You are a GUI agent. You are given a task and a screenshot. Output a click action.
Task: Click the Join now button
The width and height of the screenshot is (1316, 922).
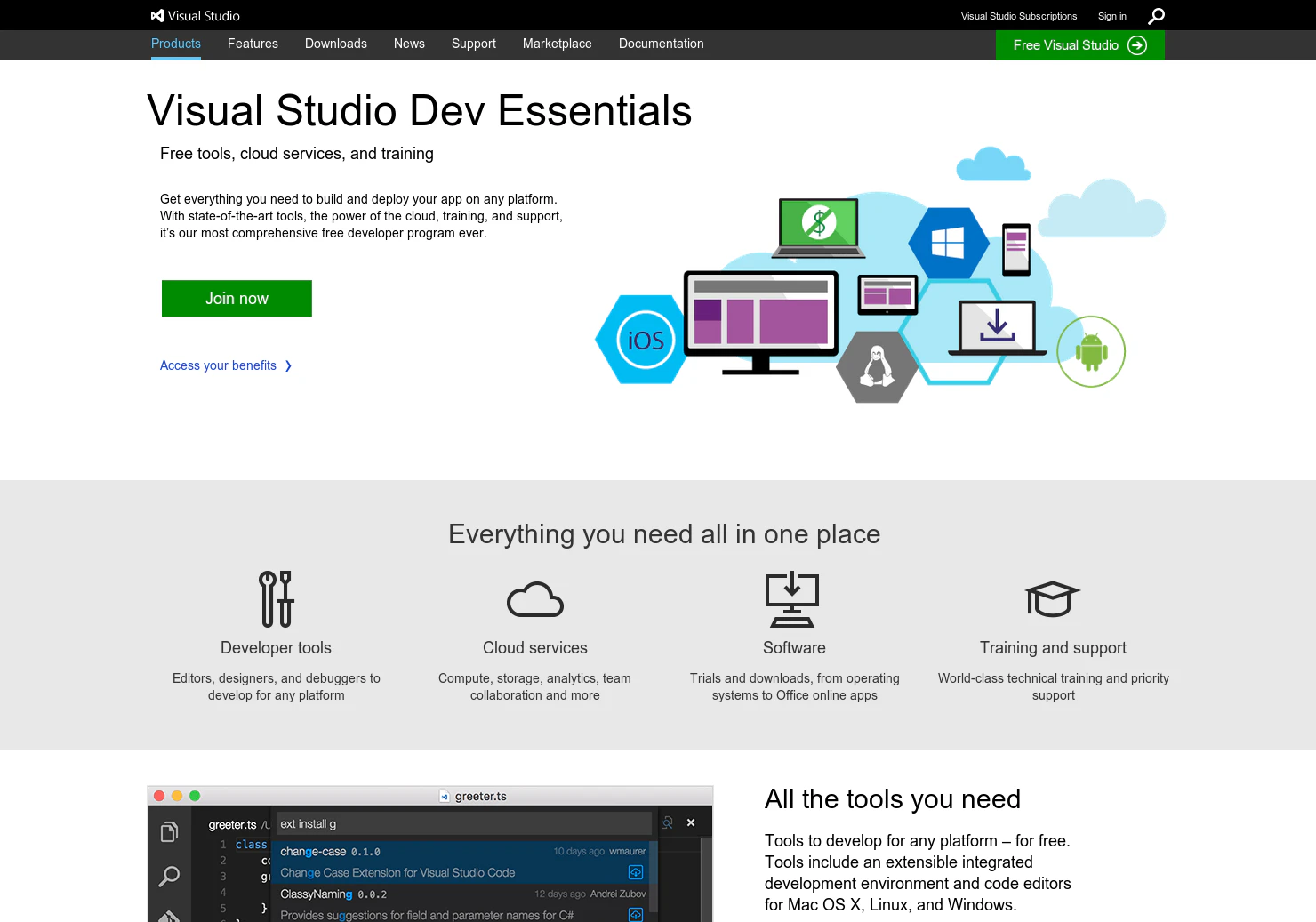click(237, 298)
